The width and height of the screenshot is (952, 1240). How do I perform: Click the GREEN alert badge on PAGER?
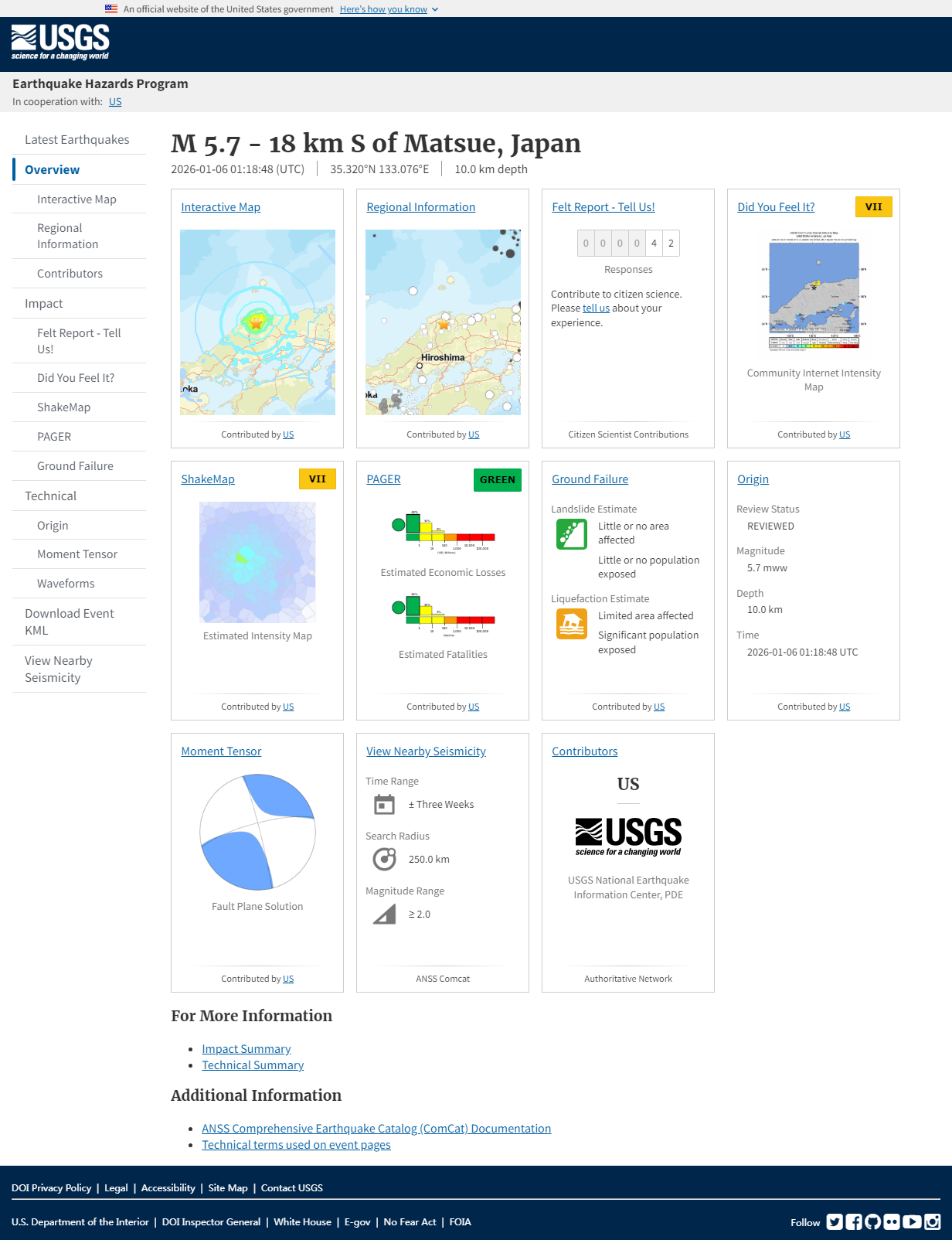pyautogui.click(x=498, y=480)
